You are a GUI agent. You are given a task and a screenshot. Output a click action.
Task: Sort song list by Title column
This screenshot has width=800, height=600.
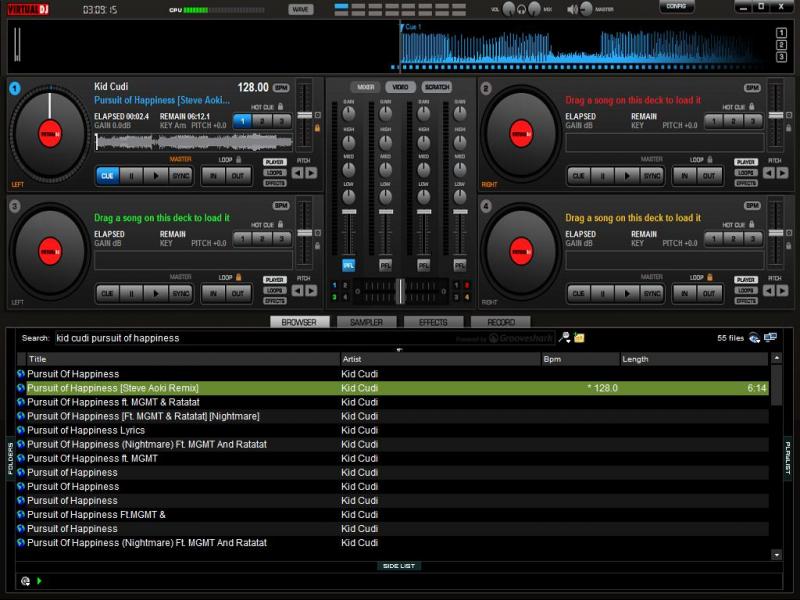point(183,359)
